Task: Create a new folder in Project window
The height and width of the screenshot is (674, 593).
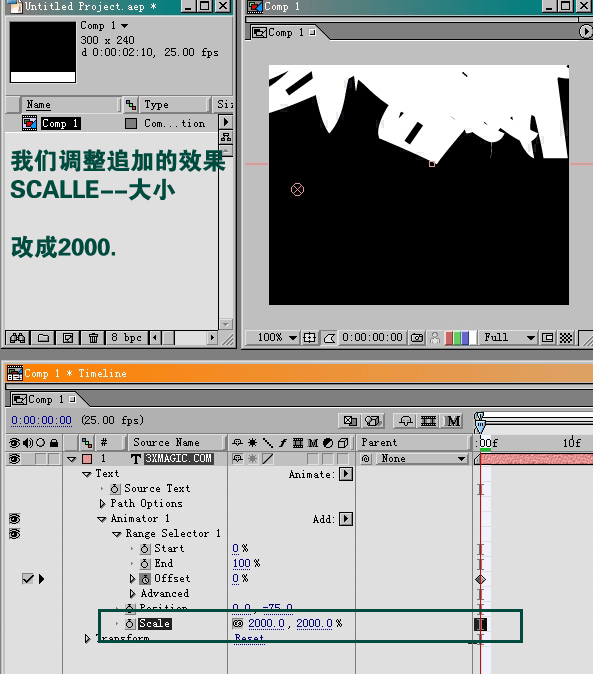Action: [43, 338]
